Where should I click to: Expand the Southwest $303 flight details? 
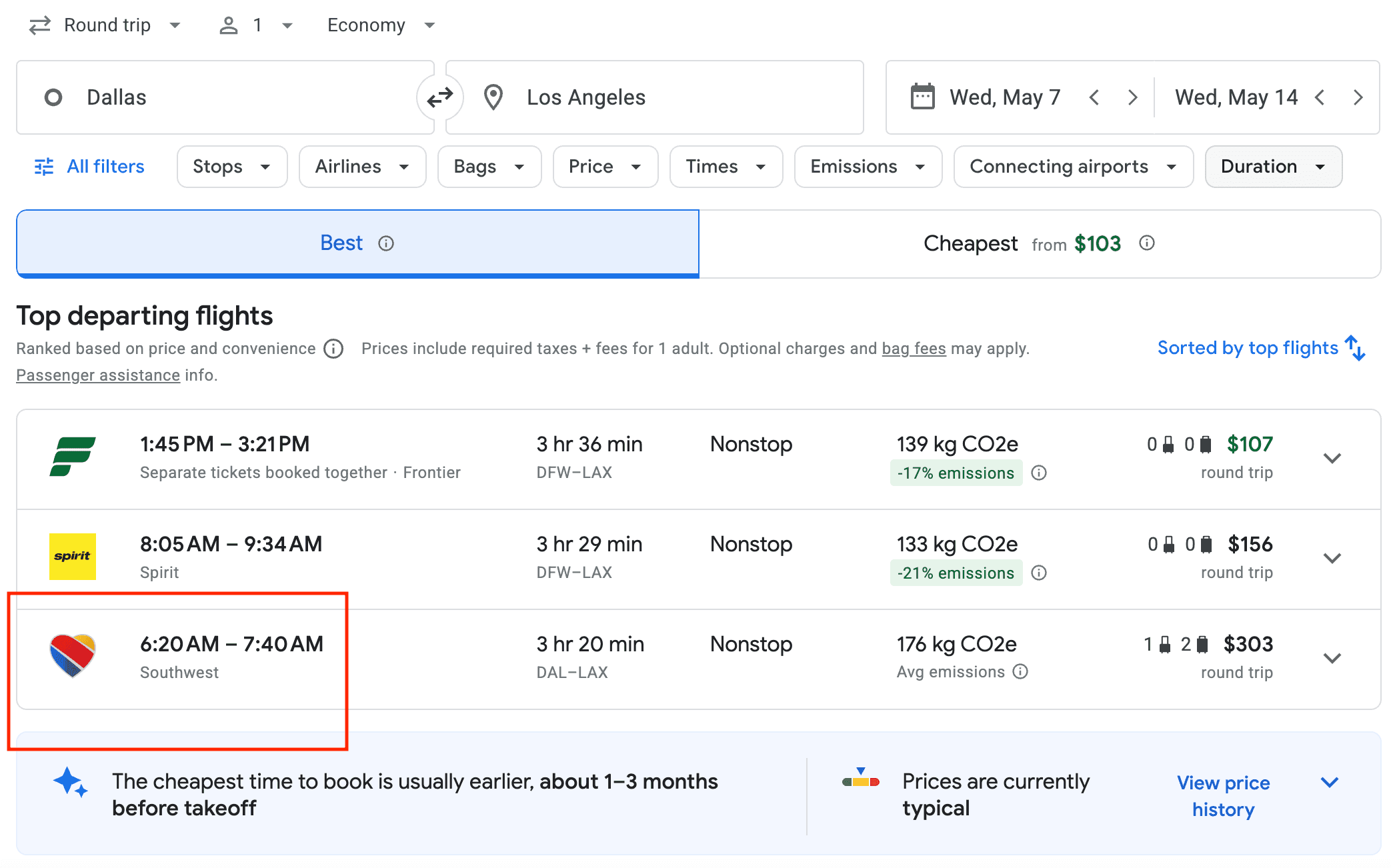[x=1332, y=658]
